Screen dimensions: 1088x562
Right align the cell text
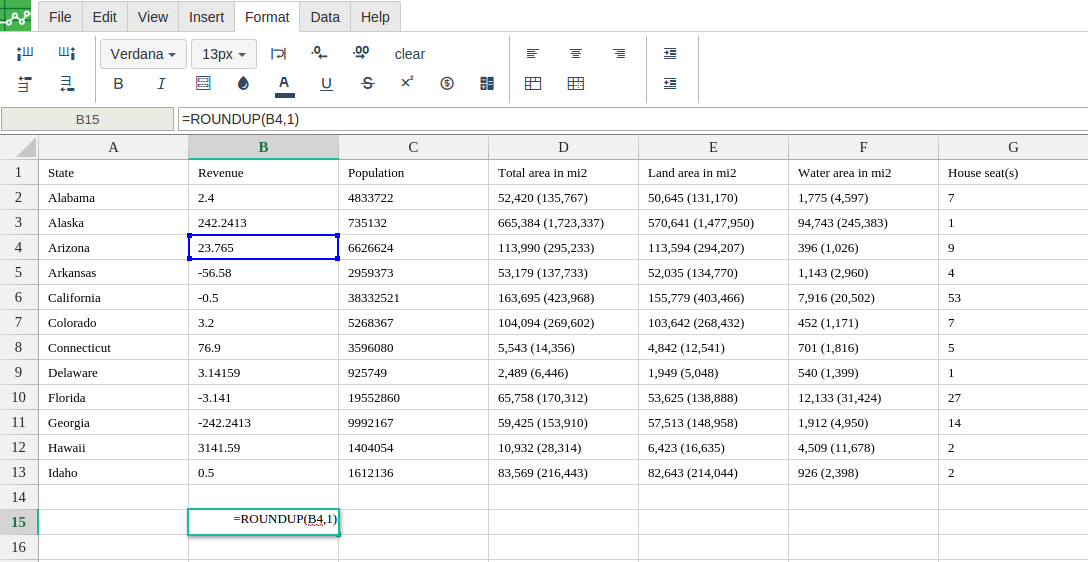point(619,54)
